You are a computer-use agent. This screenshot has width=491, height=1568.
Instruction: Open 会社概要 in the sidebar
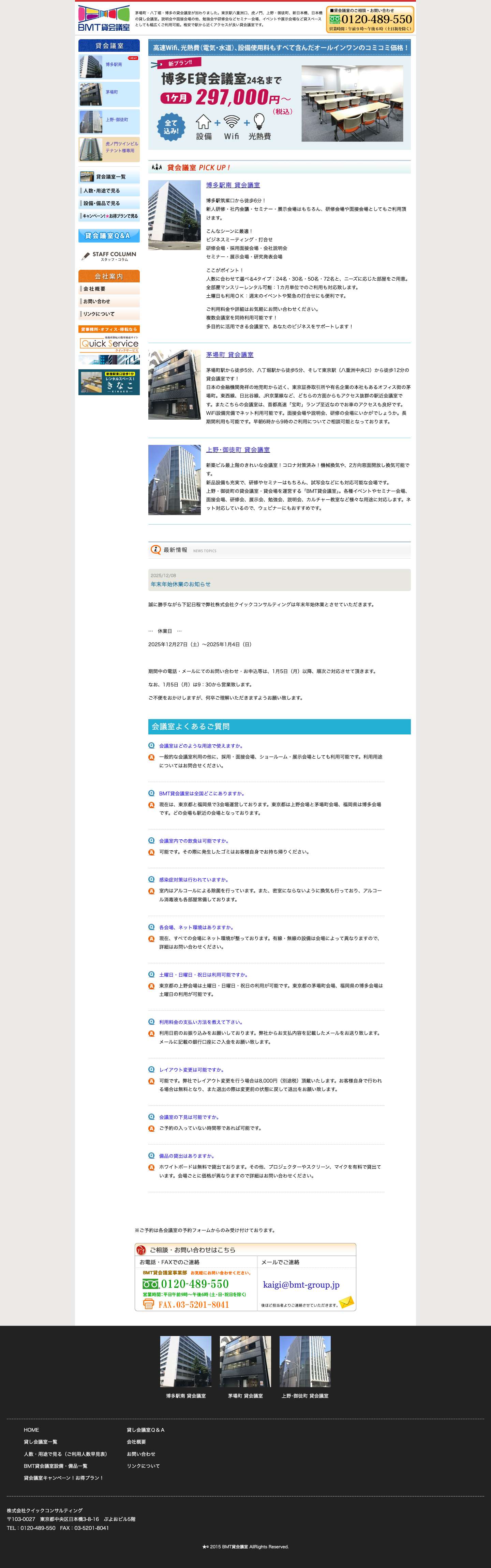pos(109,289)
